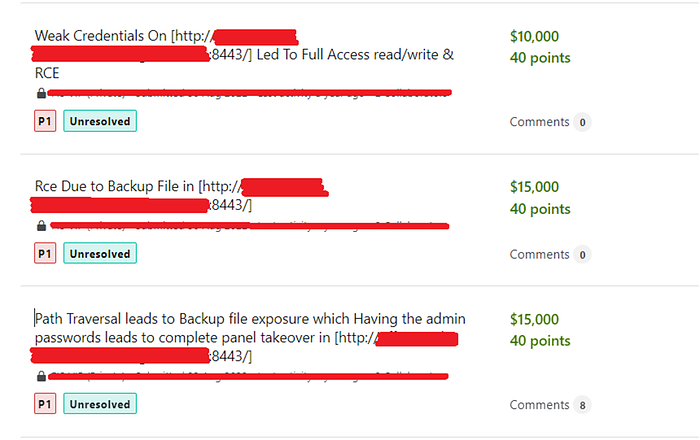Viewport: 700px width, 440px height.
Task: Click $15,000 reward on Rce Backup File report
Action: [x=535, y=187]
